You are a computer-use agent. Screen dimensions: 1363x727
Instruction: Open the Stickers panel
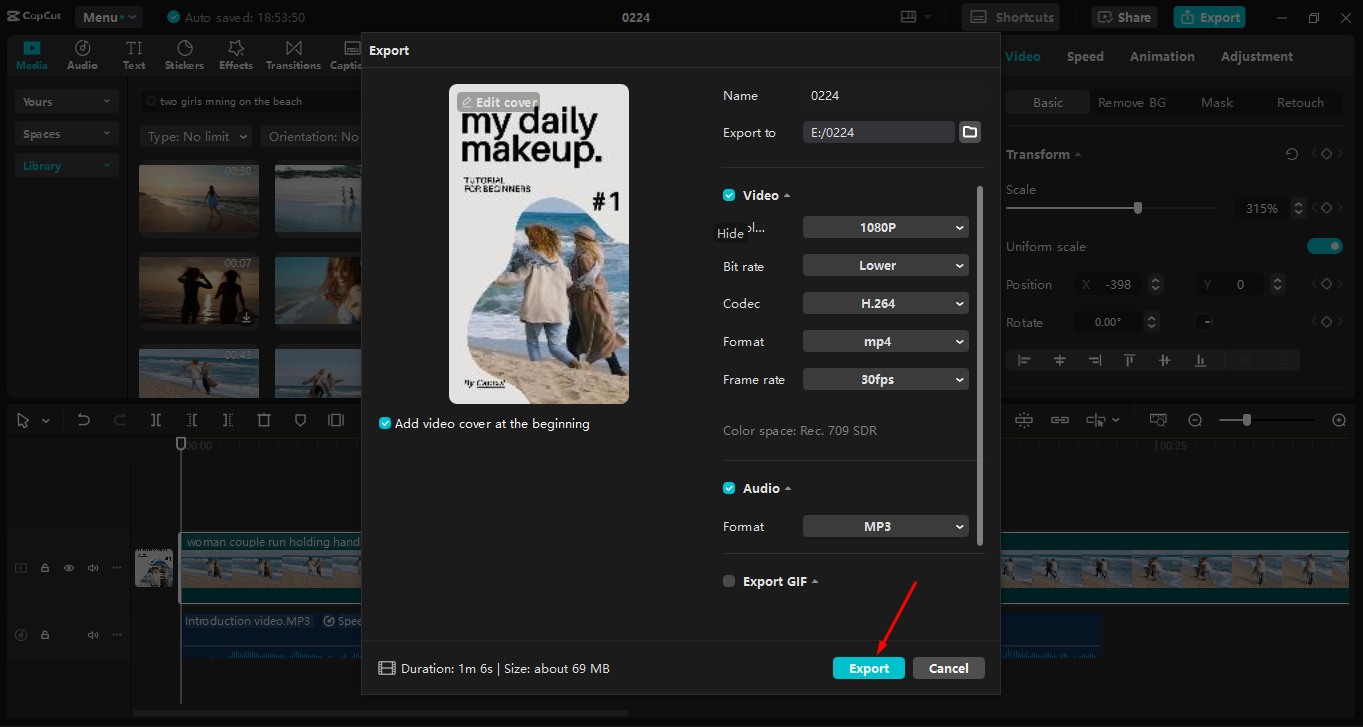pyautogui.click(x=184, y=55)
